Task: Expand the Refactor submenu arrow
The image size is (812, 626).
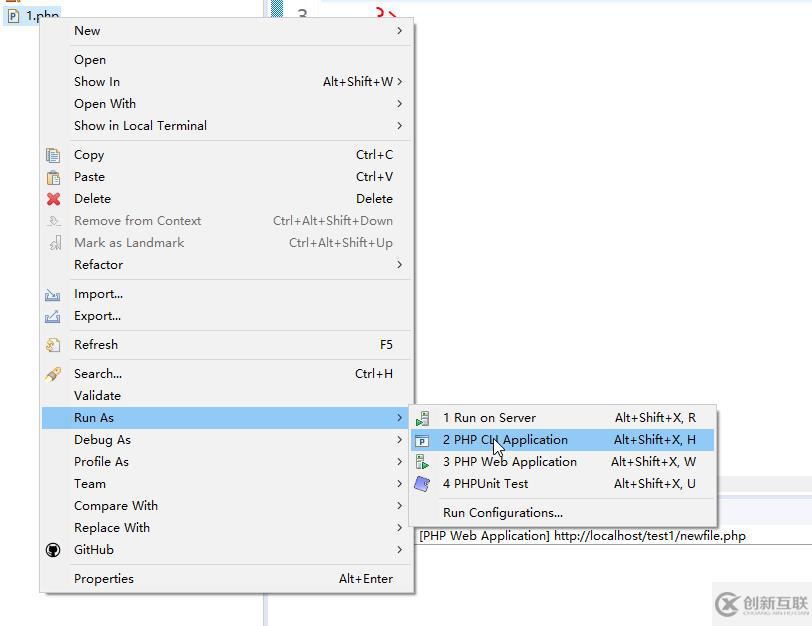Action: point(399,265)
